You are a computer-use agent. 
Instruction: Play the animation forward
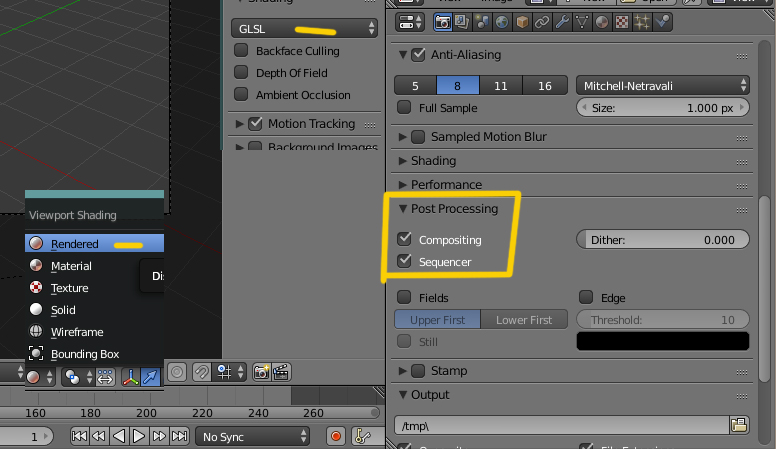[x=139, y=436]
